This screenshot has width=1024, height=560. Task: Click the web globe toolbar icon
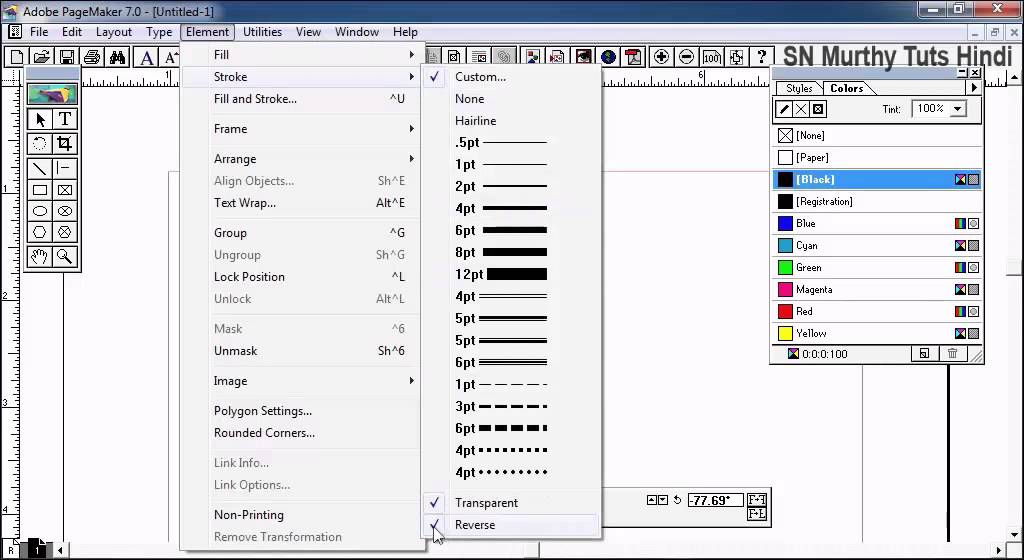[608, 57]
